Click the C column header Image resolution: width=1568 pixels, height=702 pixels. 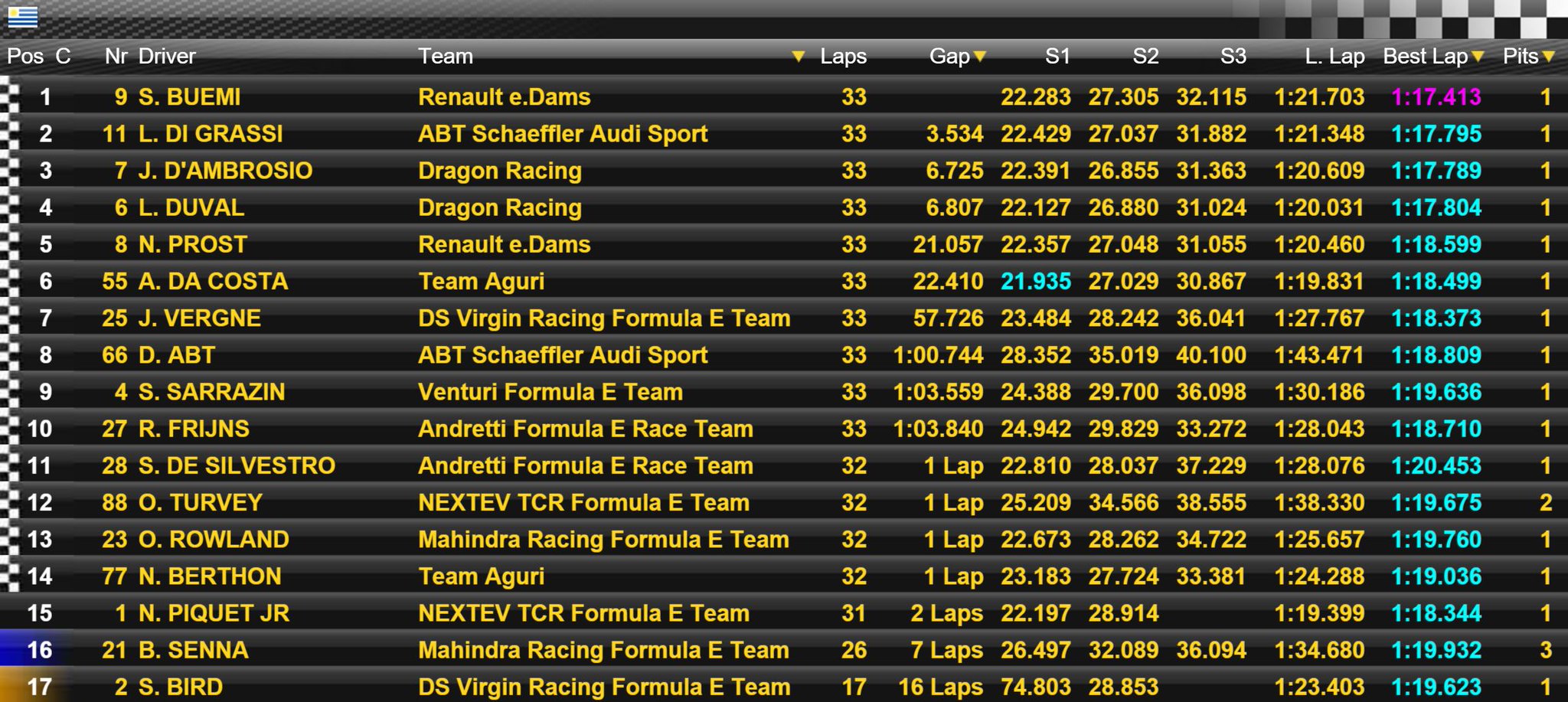coord(63,57)
